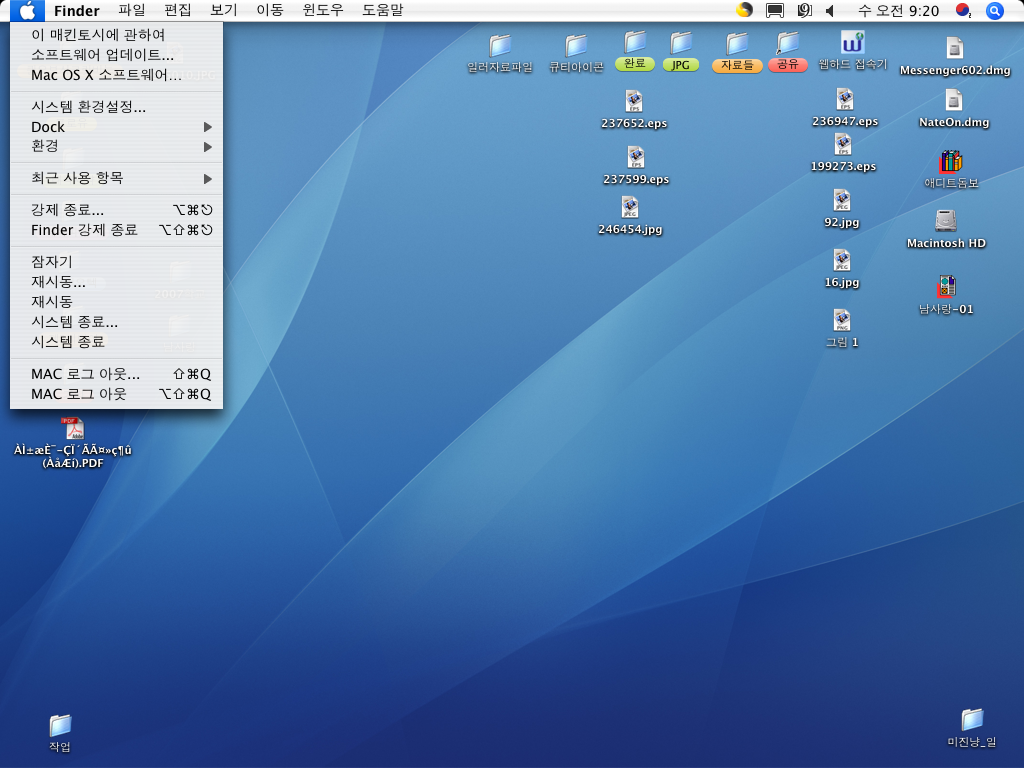Click the clock showing 오전 9:20
1024x768 pixels.
coord(898,11)
